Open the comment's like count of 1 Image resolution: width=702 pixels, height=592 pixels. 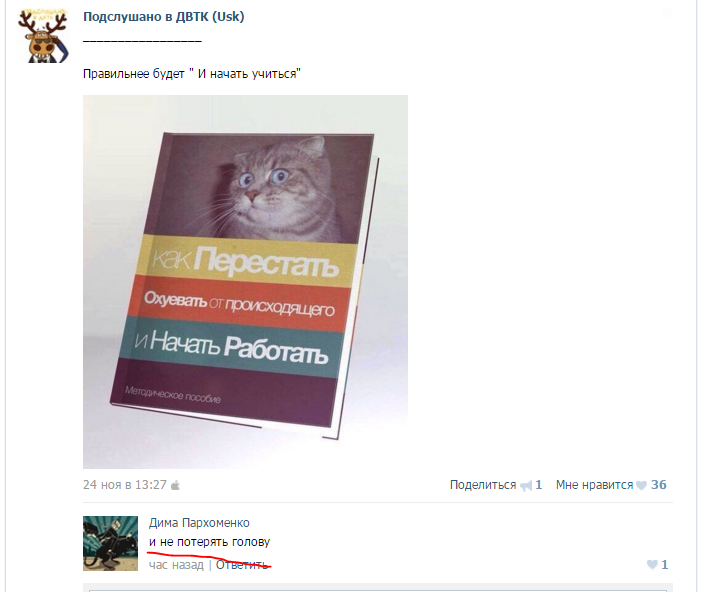click(664, 565)
